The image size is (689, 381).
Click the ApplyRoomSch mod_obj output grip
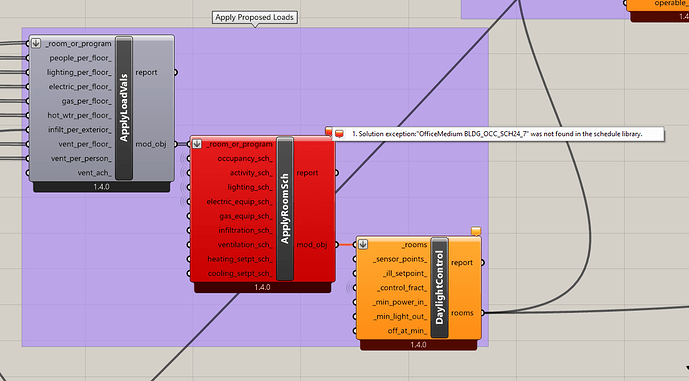(x=337, y=245)
